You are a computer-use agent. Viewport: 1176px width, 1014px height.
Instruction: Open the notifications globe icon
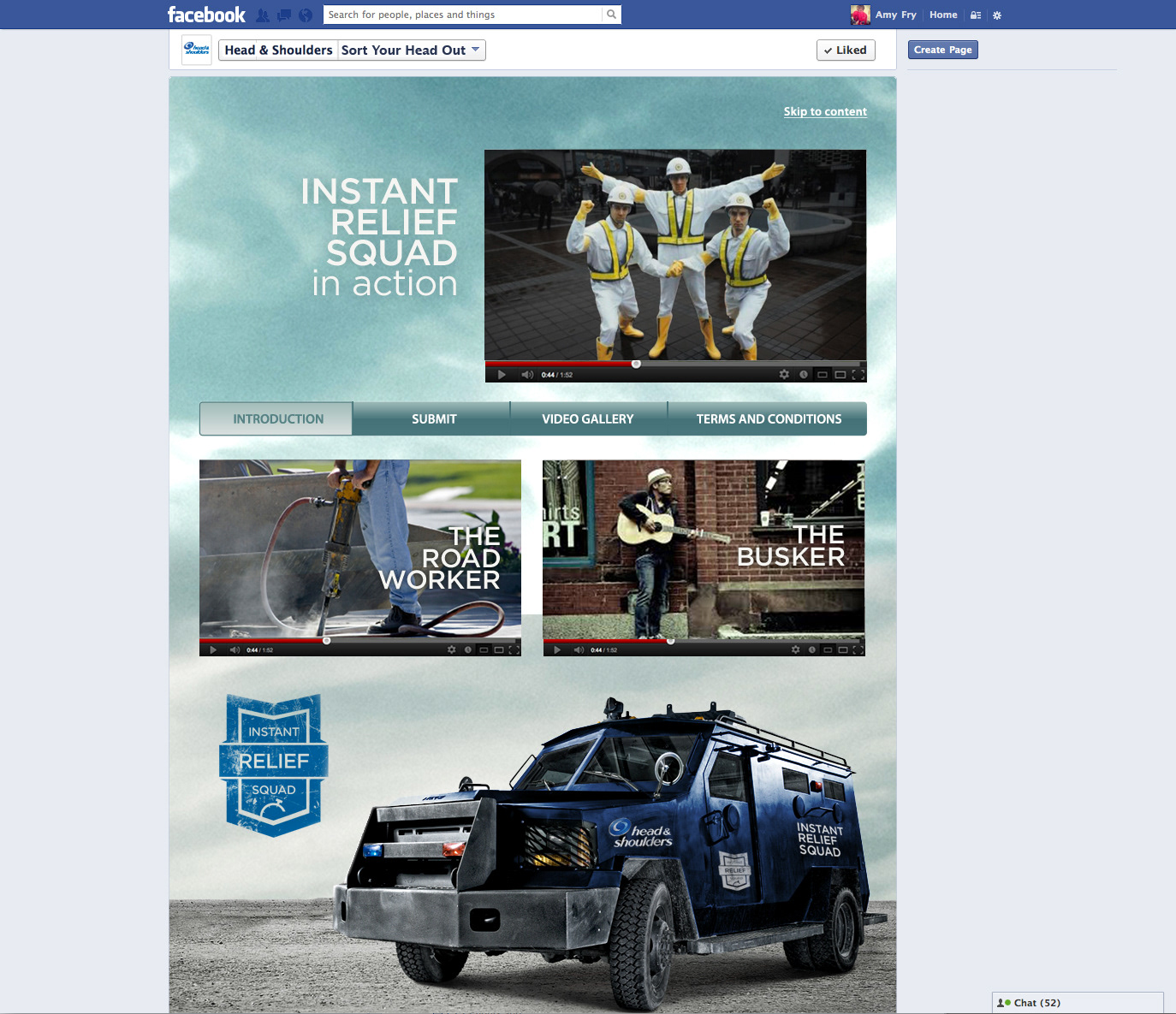[x=305, y=15]
